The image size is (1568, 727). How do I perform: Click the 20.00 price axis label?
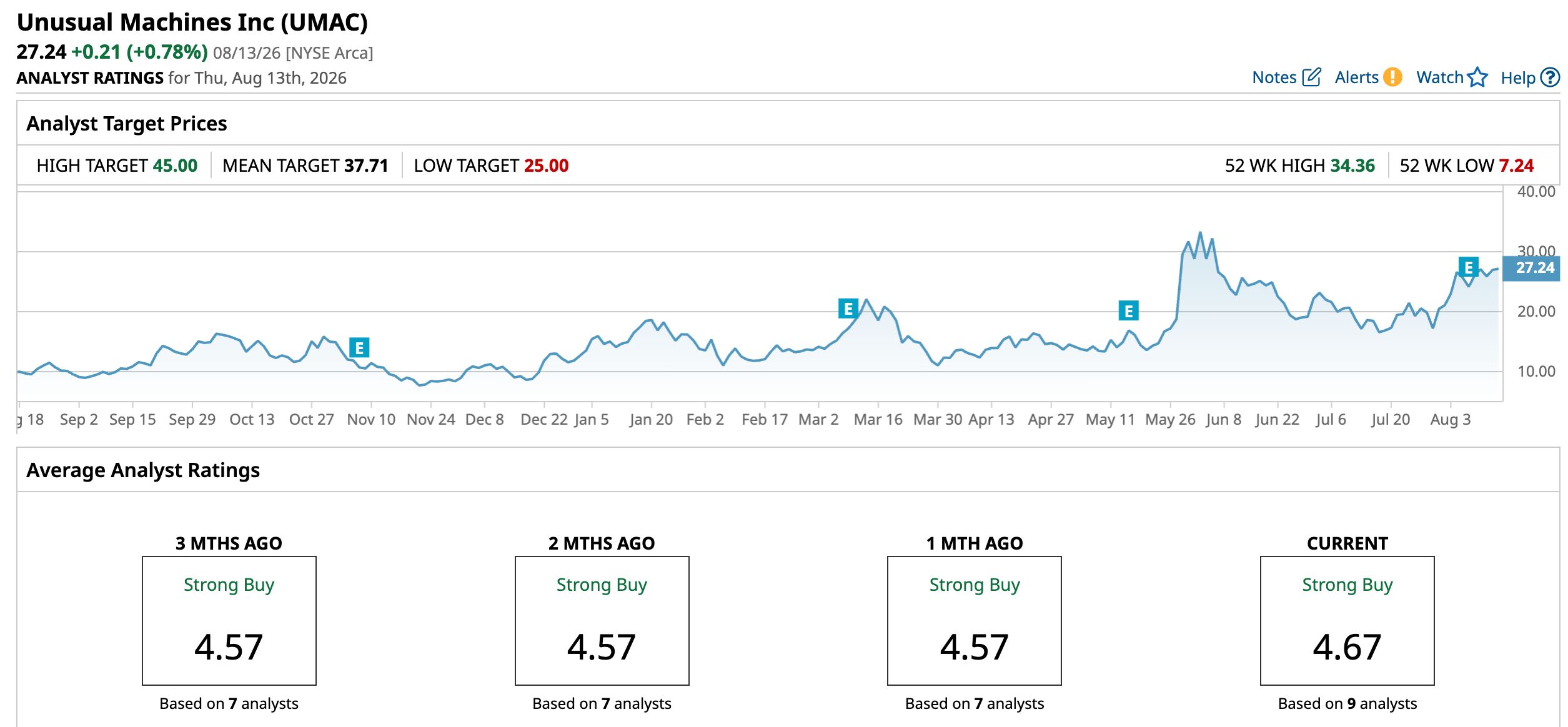pyautogui.click(x=1536, y=312)
